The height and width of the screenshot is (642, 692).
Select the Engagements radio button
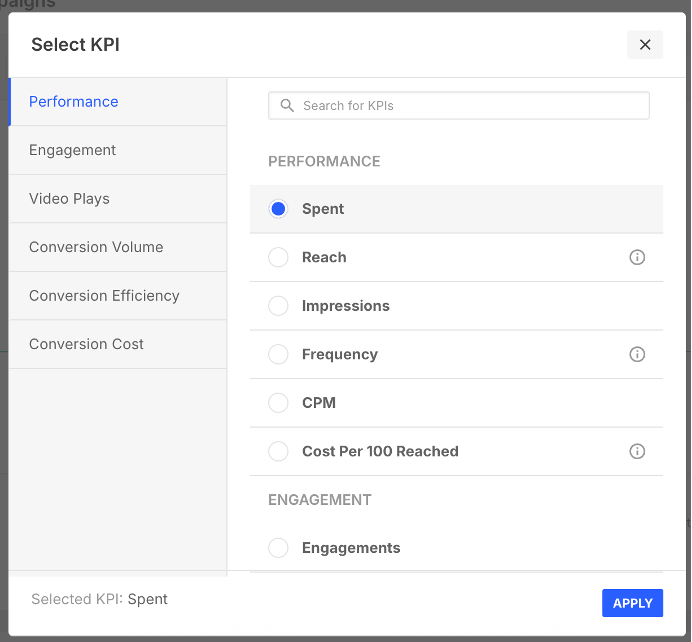coord(278,548)
